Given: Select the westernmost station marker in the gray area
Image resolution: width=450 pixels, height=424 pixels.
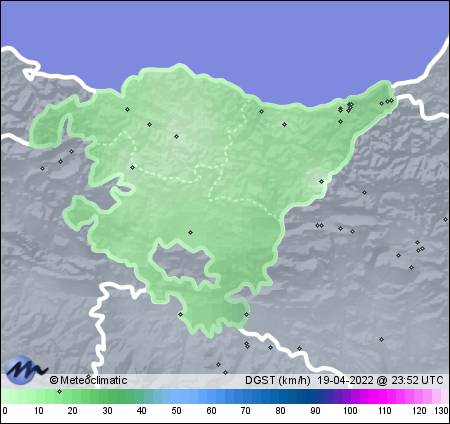Looking at the screenshot, I should coord(42,168).
